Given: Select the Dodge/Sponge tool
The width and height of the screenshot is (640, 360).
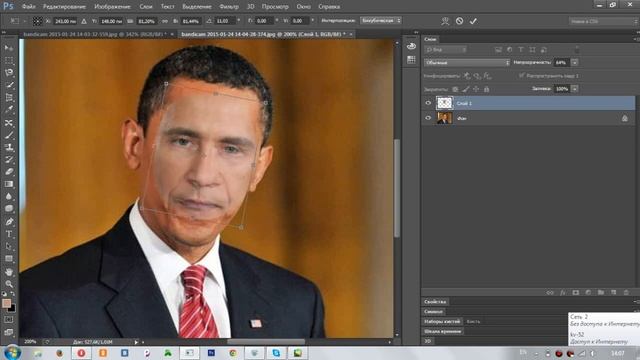Looking at the screenshot, I should (x=9, y=209).
